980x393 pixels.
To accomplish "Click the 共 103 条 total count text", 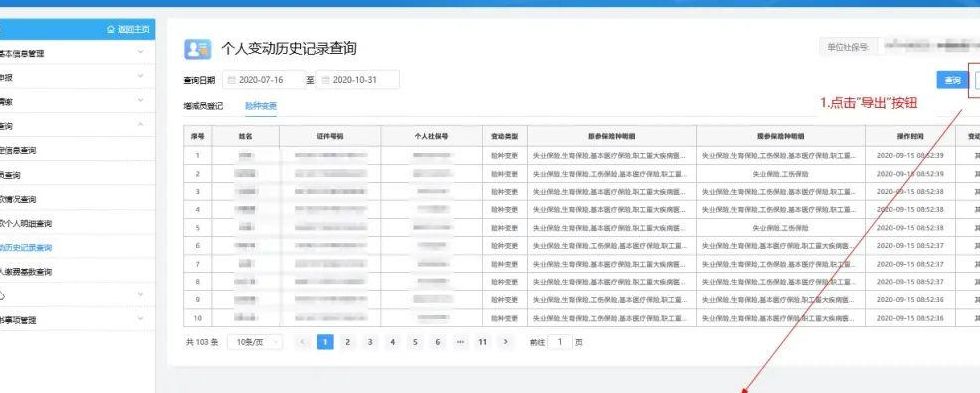I will point(201,342).
